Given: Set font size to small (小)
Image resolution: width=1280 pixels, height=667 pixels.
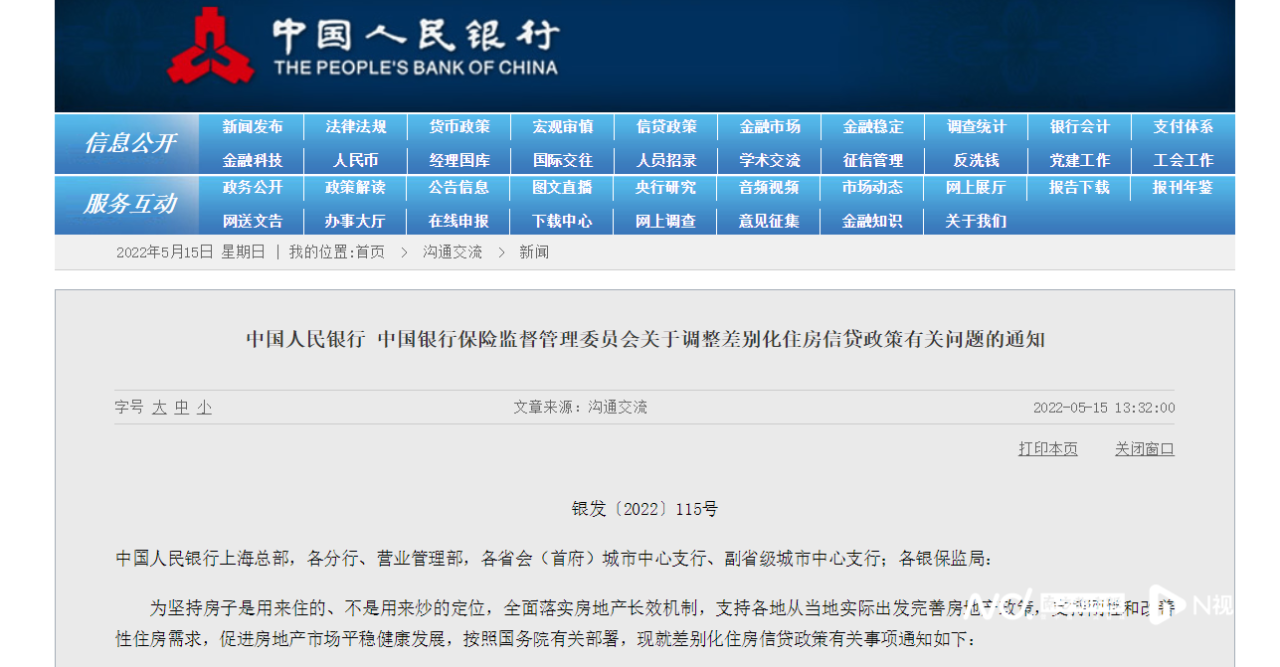Looking at the screenshot, I should pos(204,408).
